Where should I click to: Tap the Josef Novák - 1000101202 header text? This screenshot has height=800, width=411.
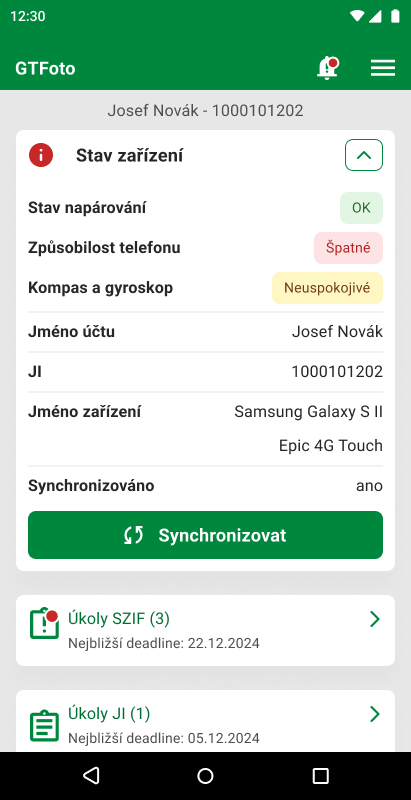(x=206, y=110)
